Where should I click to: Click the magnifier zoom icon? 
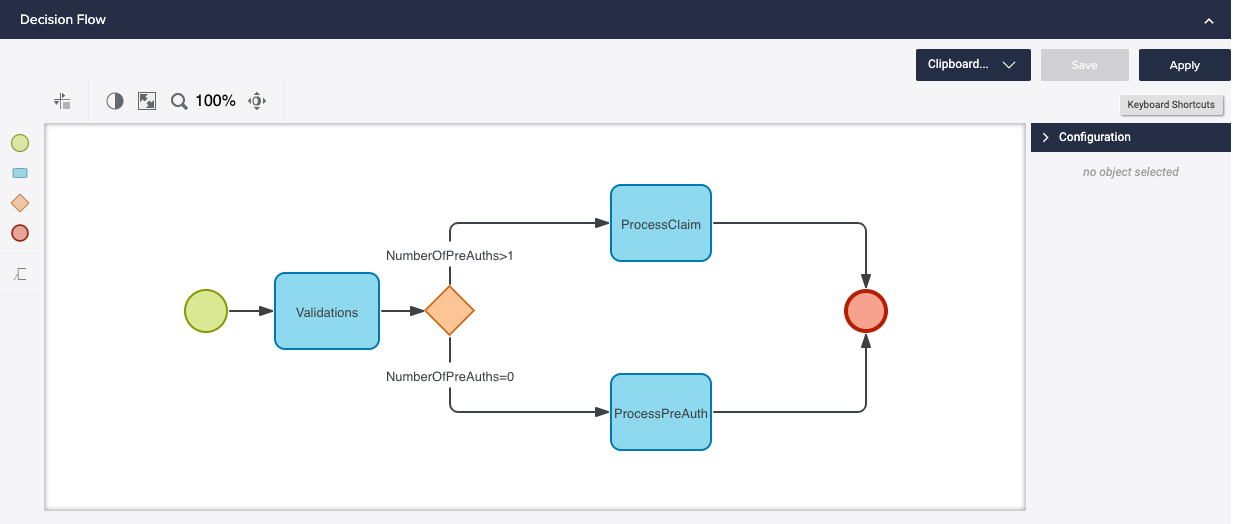[x=179, y=101]
